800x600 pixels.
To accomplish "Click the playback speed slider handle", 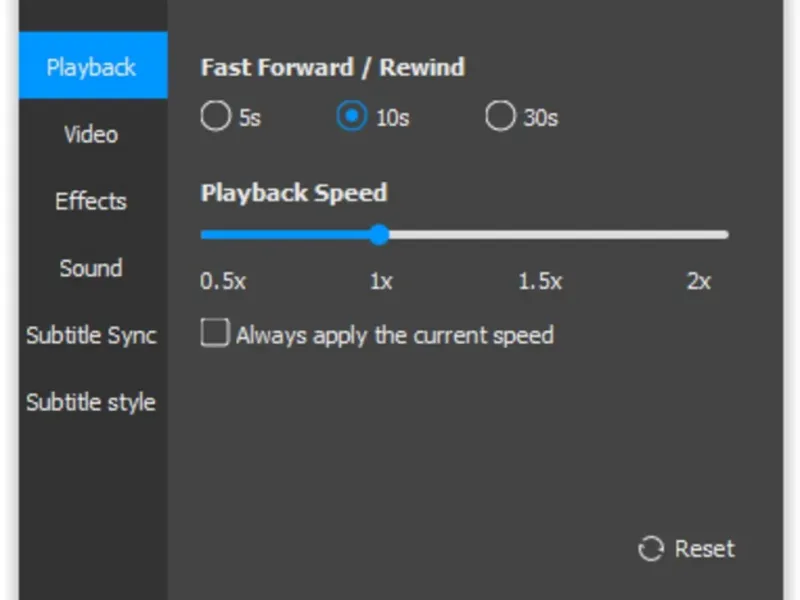I will (378, 235).
